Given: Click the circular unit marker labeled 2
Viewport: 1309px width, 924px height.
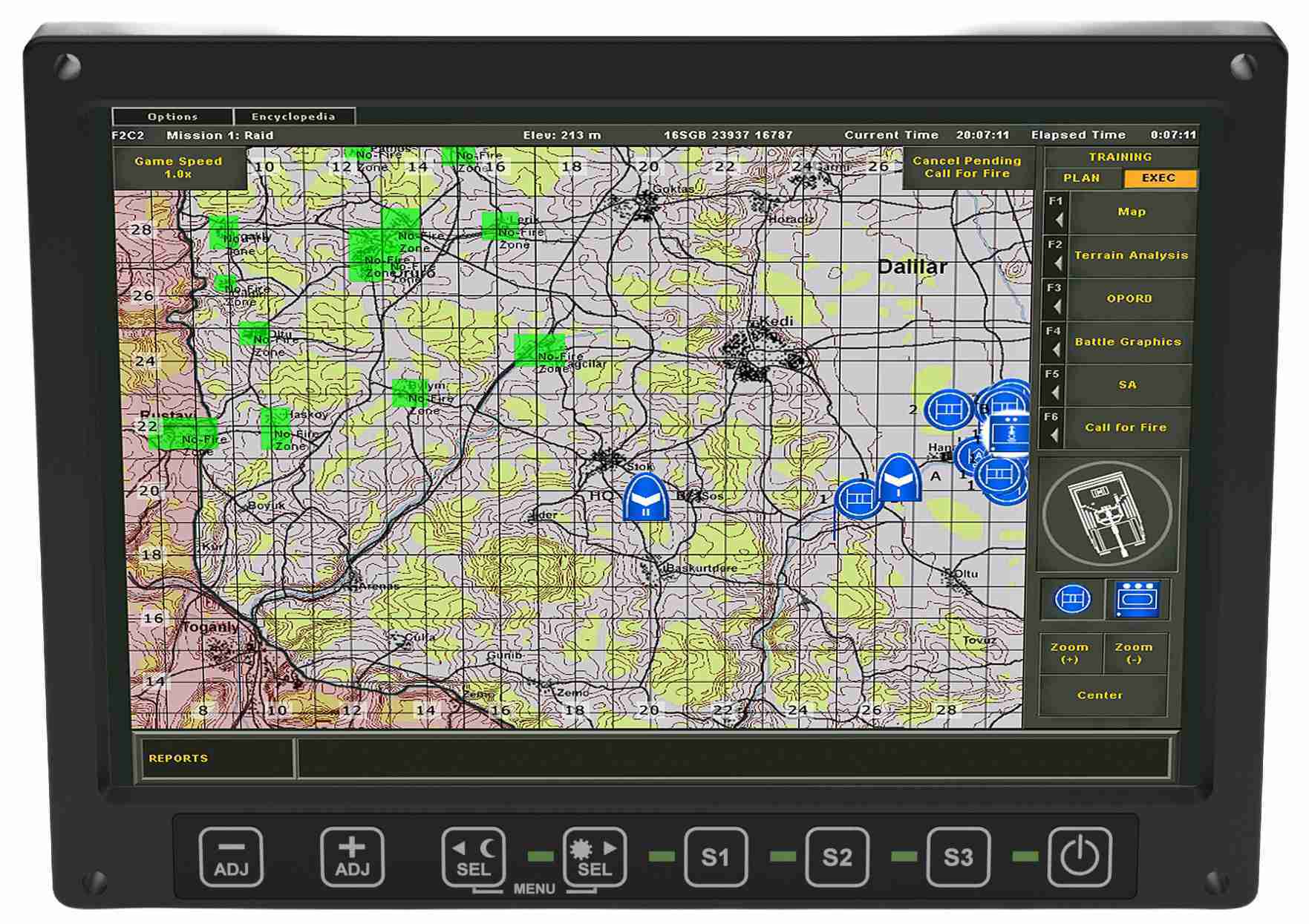Looking at the screenshot, I should (x=948, y=408).
